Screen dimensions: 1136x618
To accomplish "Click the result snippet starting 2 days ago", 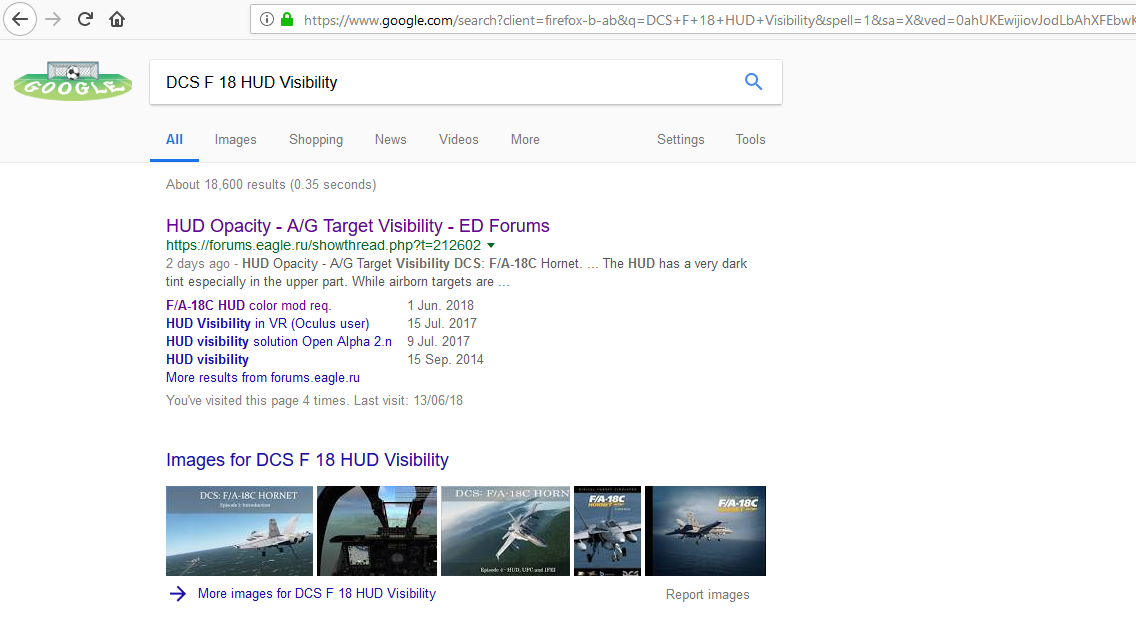I will click(x=456, y=273).
